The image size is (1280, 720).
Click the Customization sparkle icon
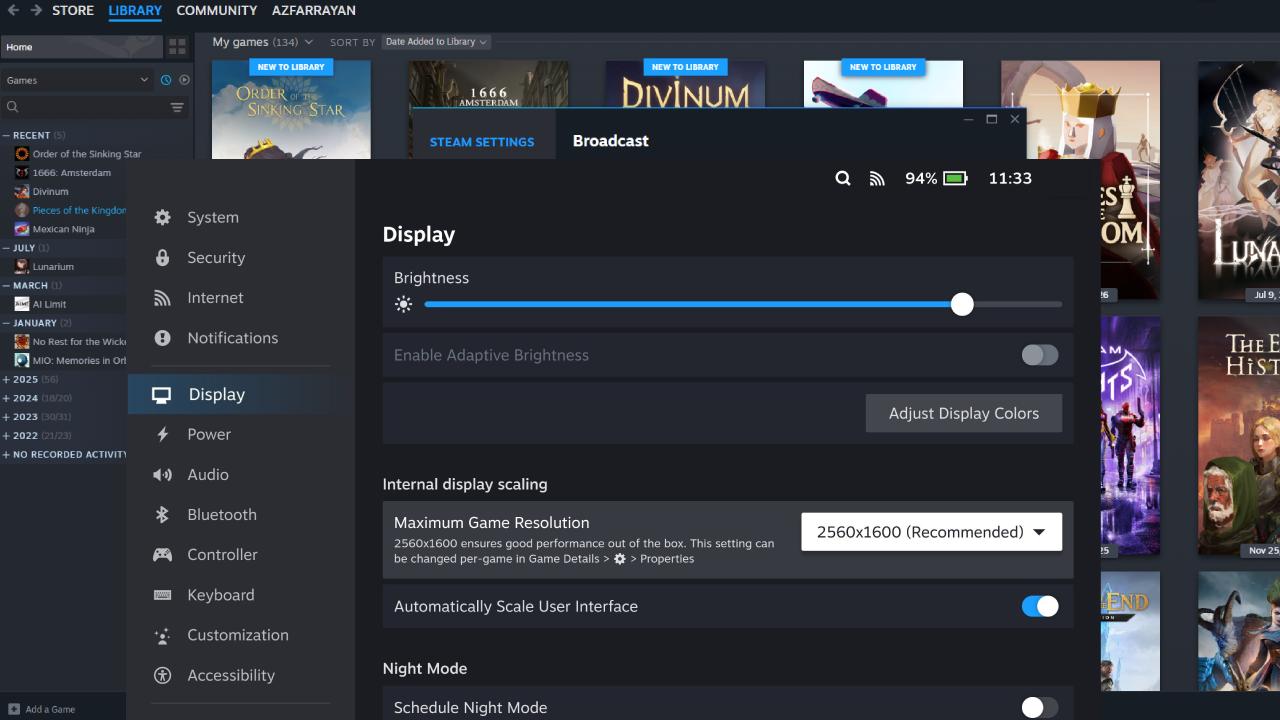(x=162, y=635)
